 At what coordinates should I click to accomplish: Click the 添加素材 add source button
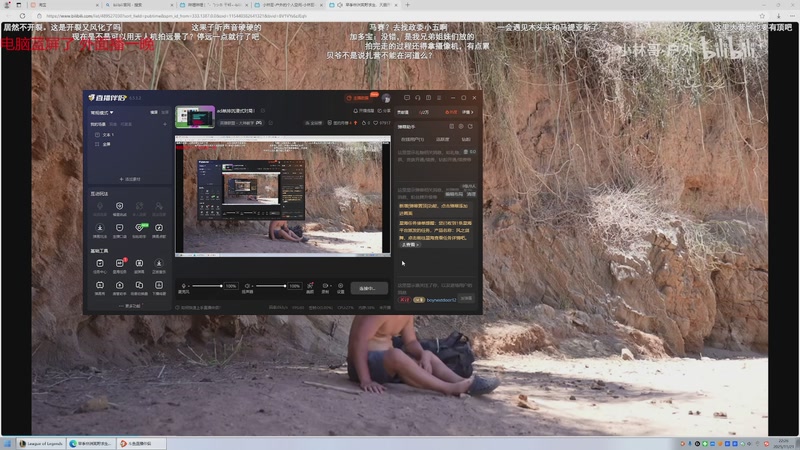click(131, 179)
